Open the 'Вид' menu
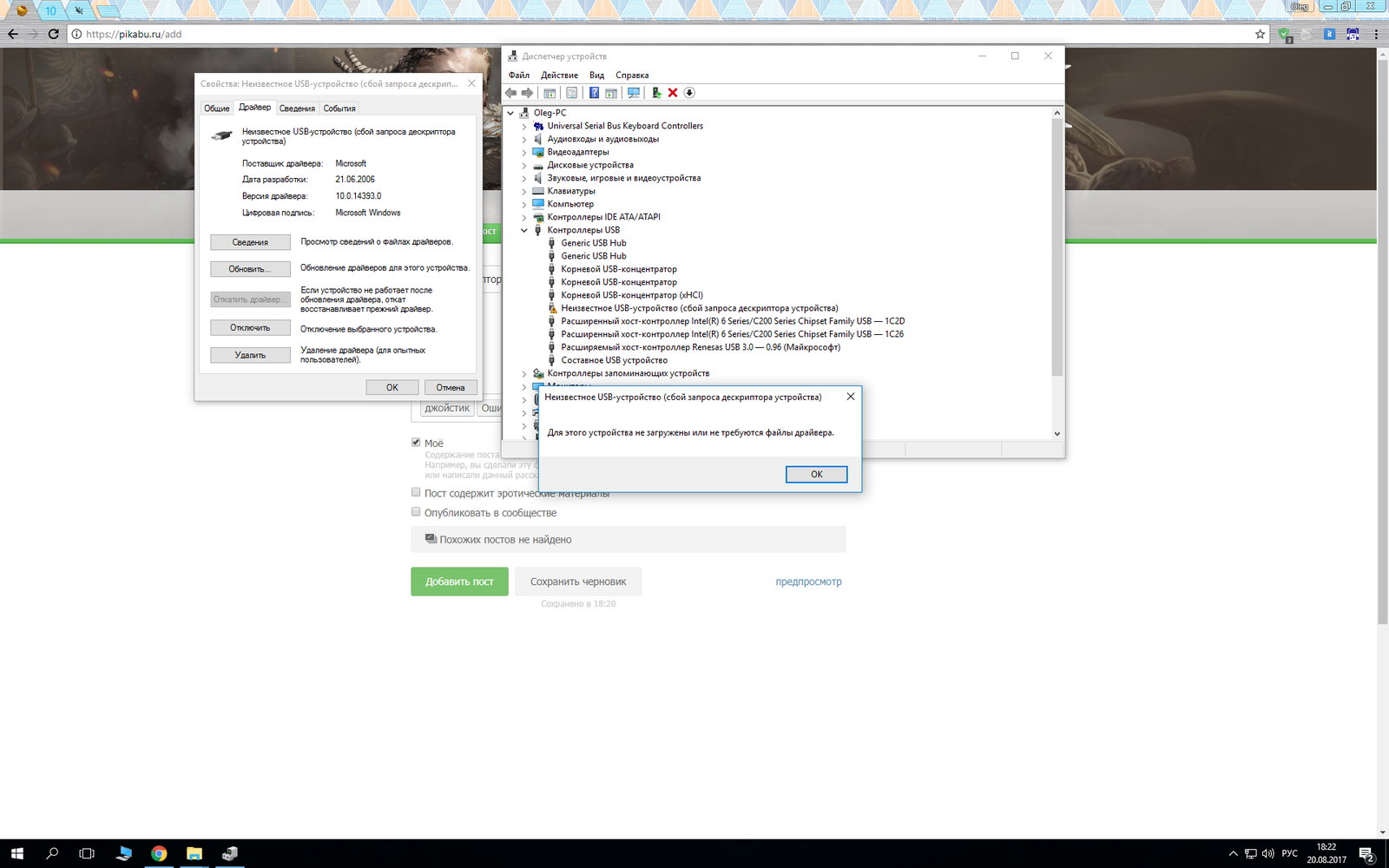This screenshot has width=1389, height=868. tap(596, 76)
